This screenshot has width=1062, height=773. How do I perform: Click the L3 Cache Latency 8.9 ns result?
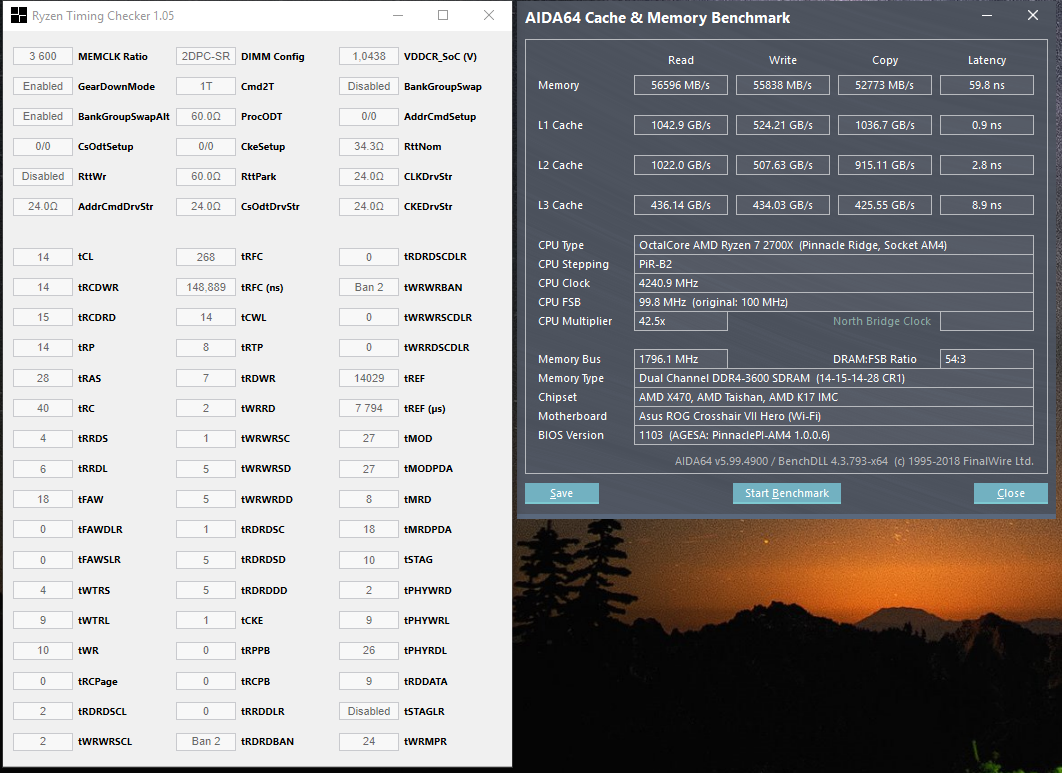coord(987,205)
